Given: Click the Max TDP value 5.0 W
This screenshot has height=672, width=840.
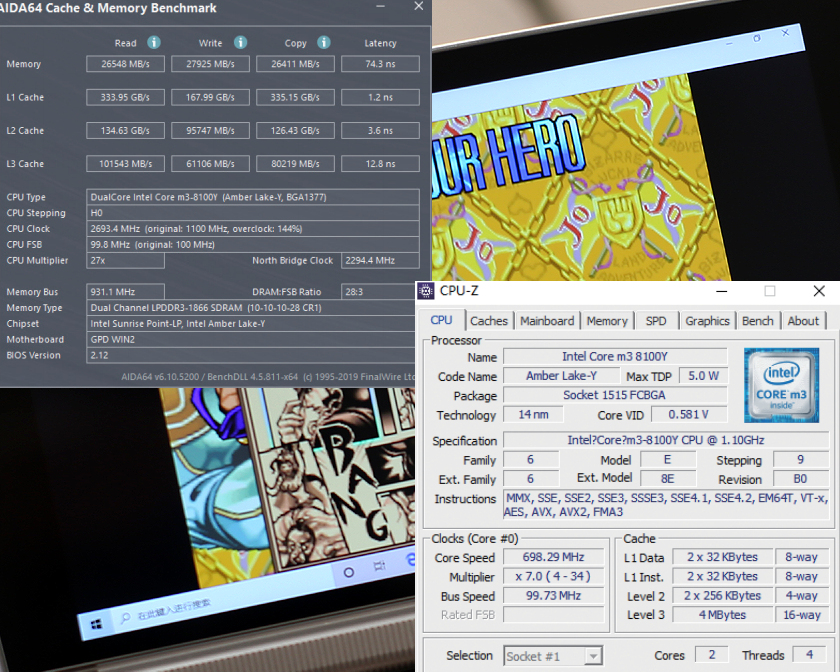Looking at the screenshot, I should (703, 376).
